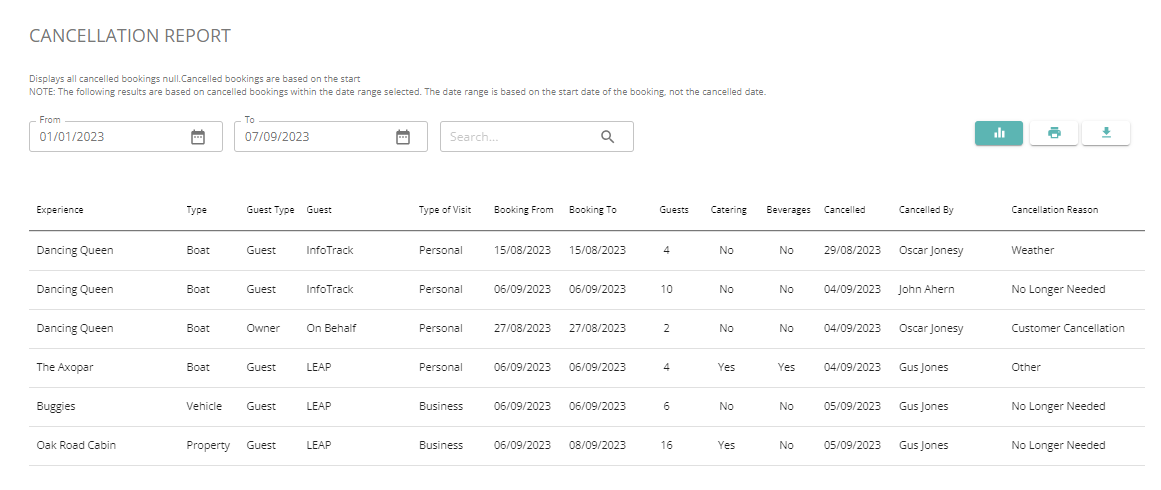
Task: Click the Weather cancellation reason cell
Action: pos(1032,250)
